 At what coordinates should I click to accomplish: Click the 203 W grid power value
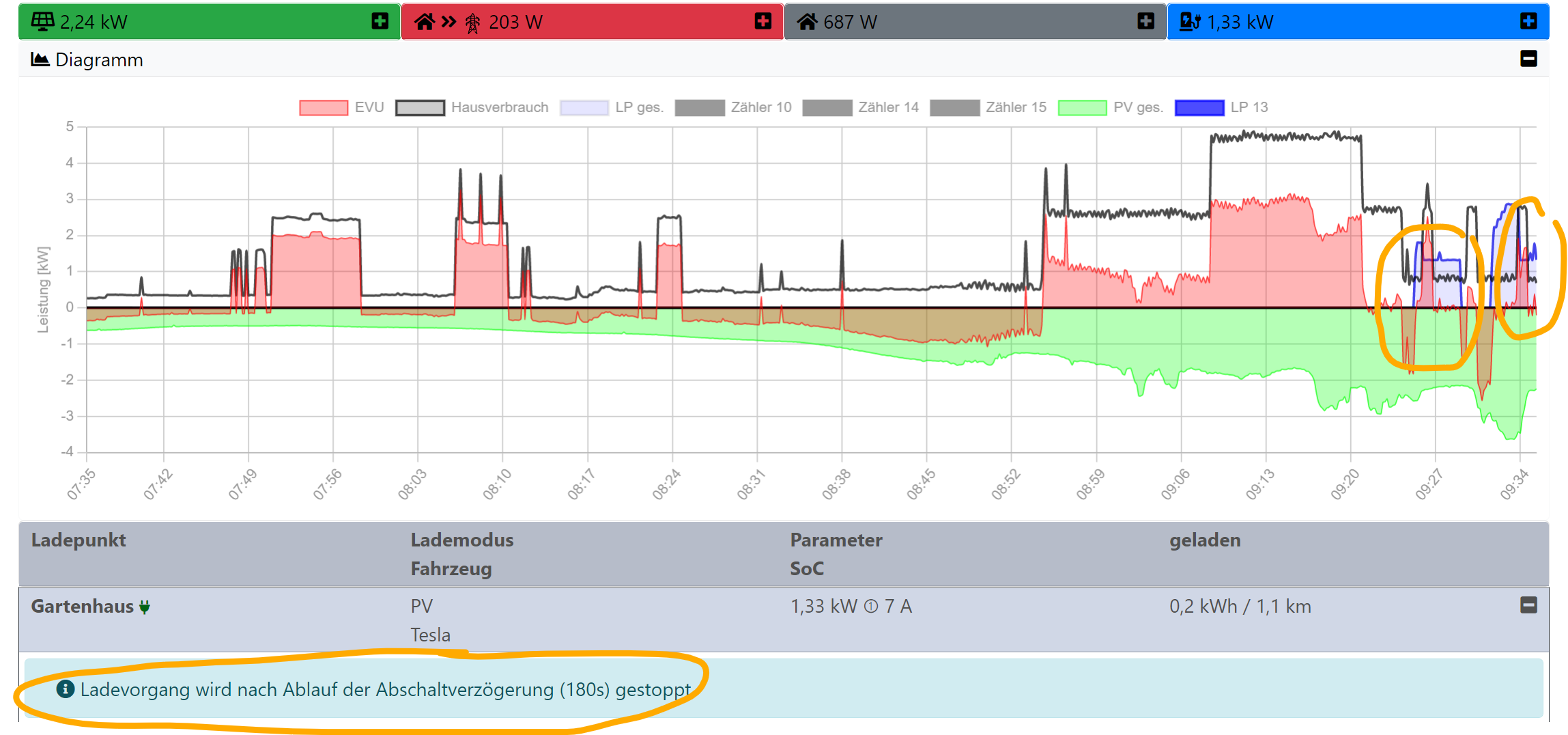pyautogui.click(x=515, y=23)
